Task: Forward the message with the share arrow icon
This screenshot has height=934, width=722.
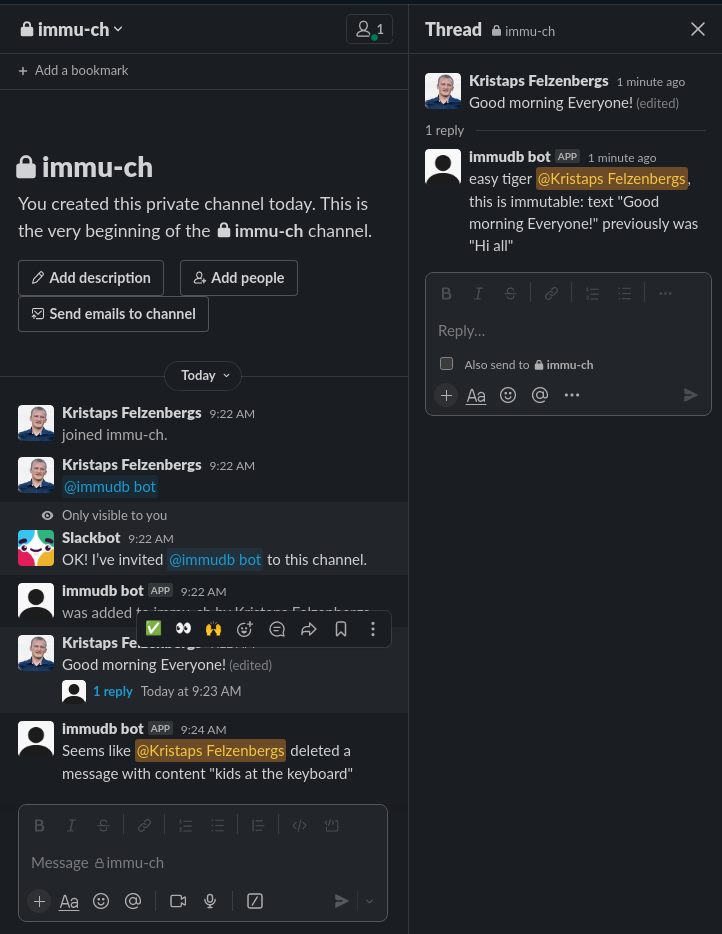Action: coord(309,628)
